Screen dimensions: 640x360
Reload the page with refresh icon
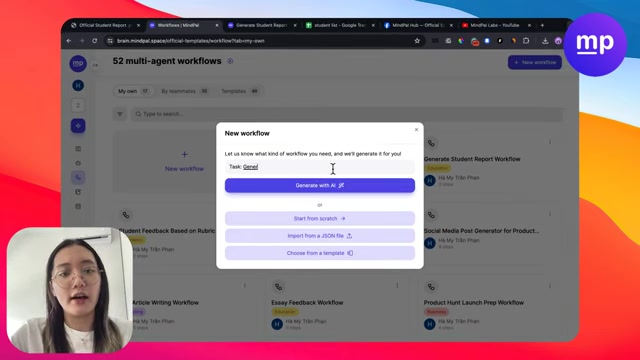tap(95, 41)
